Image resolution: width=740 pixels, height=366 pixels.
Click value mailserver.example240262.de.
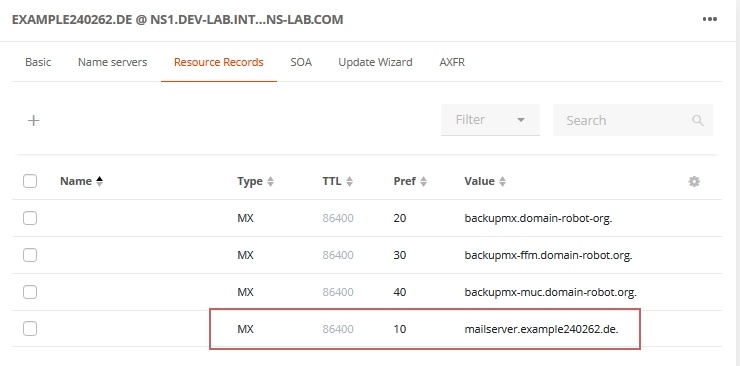pyautogui.click(x=541, y=329)
